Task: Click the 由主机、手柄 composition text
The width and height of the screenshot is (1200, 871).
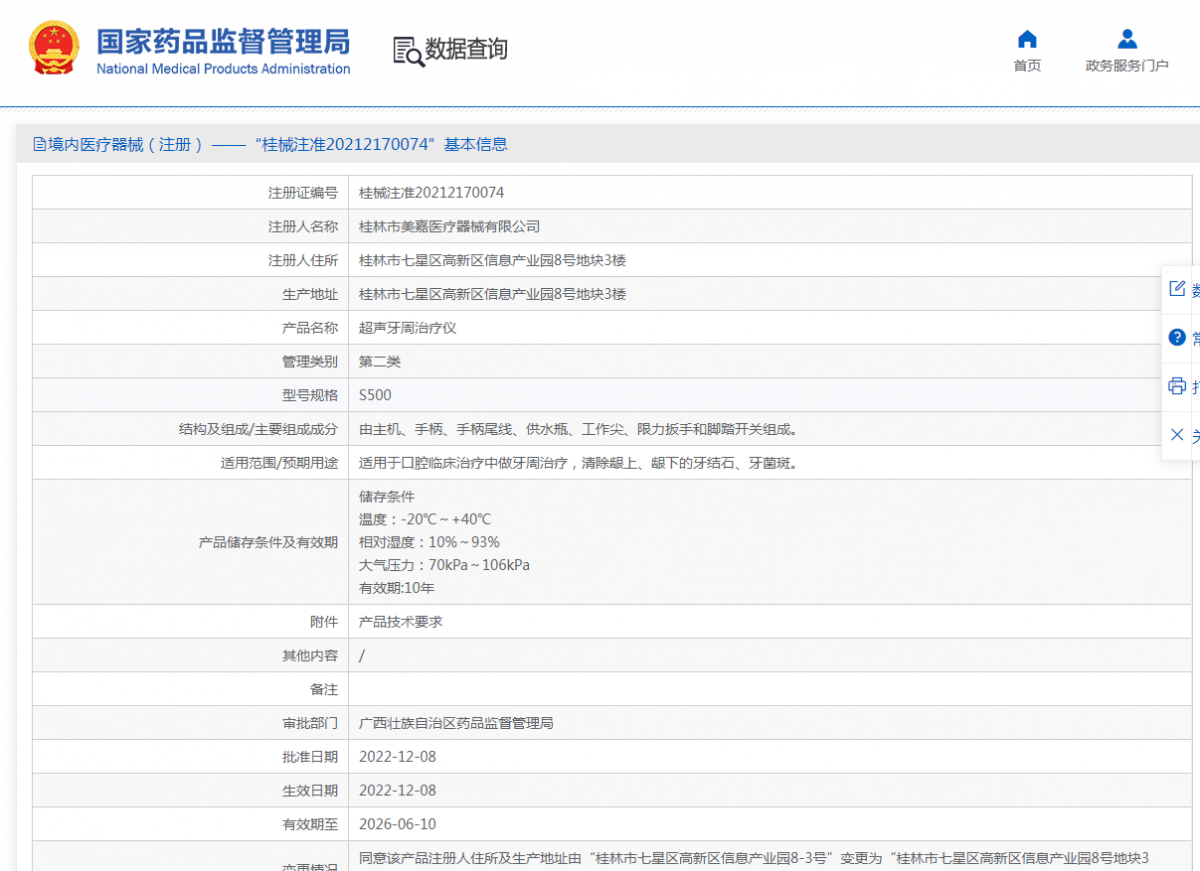Action: [x=579, y=429]
